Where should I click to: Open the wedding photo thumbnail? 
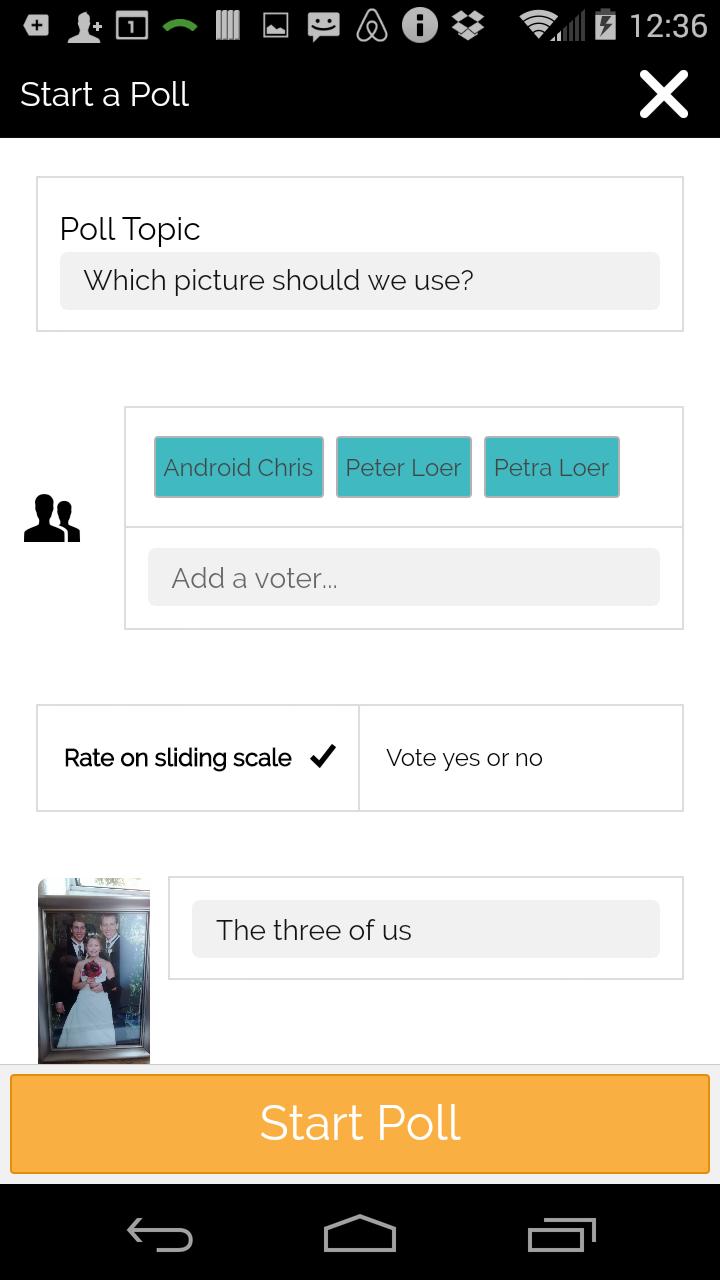(x=94, y=970)
